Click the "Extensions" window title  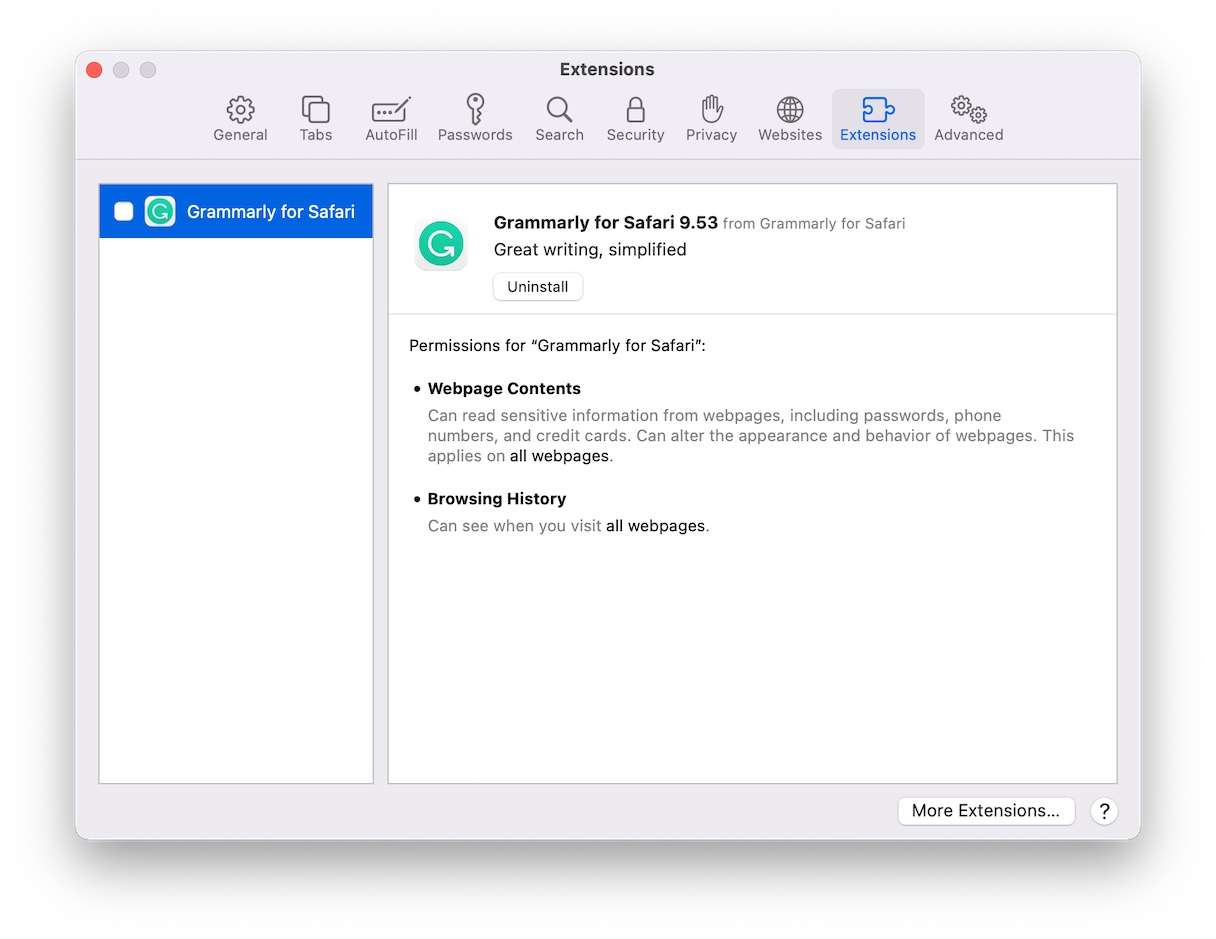click(607, 69)
